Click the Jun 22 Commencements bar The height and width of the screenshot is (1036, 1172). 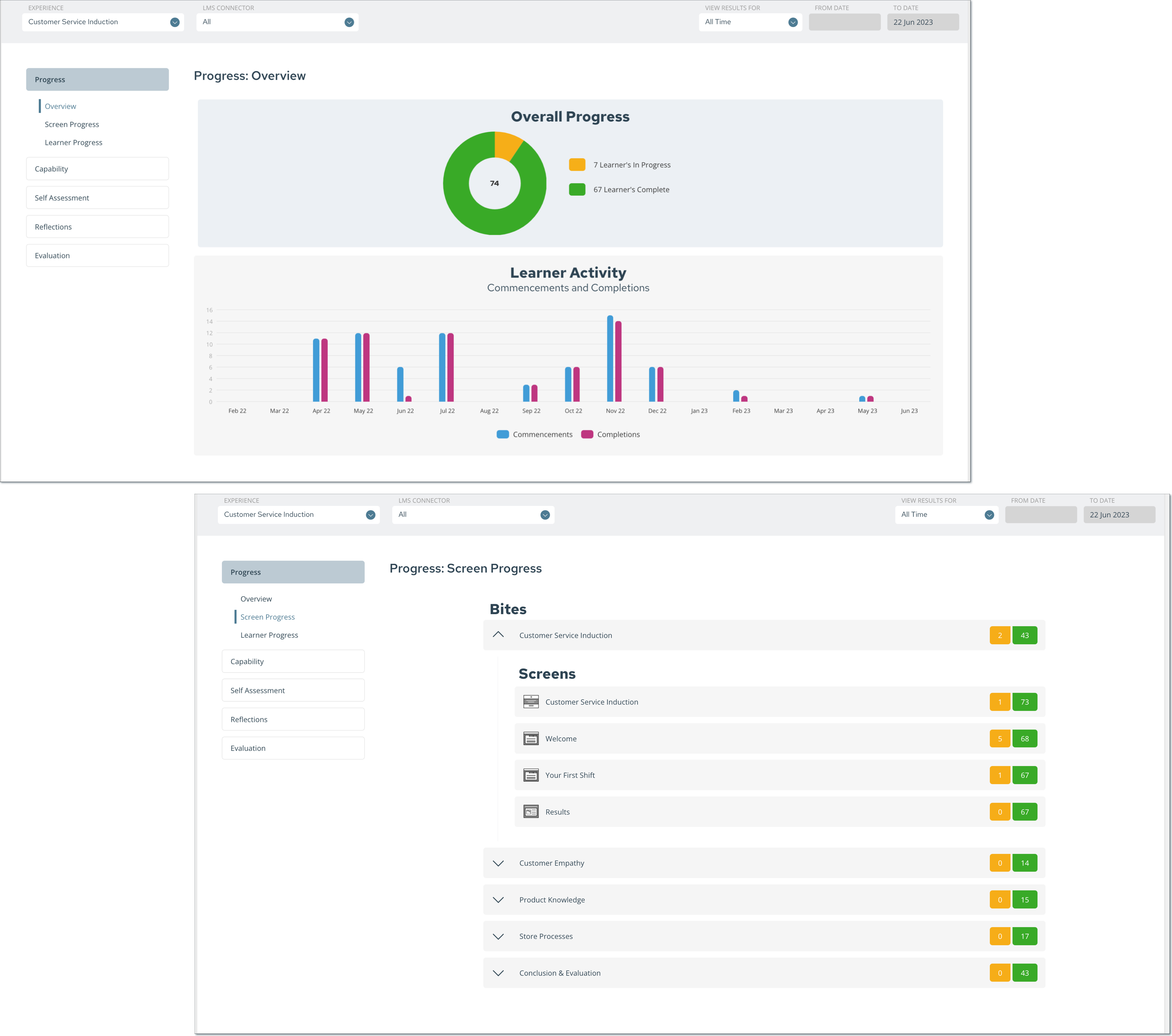click(400, 385)
